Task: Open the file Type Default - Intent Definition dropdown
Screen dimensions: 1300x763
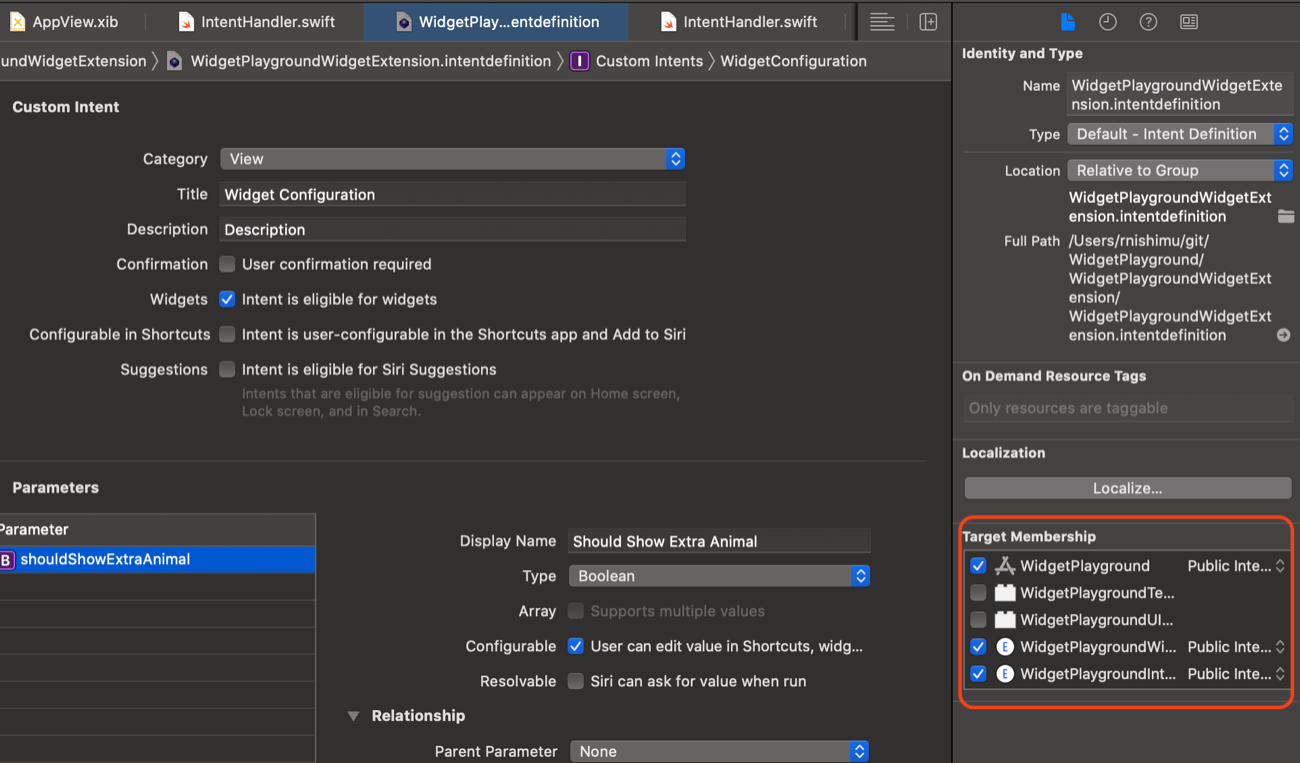Action: coord(1180,134)
